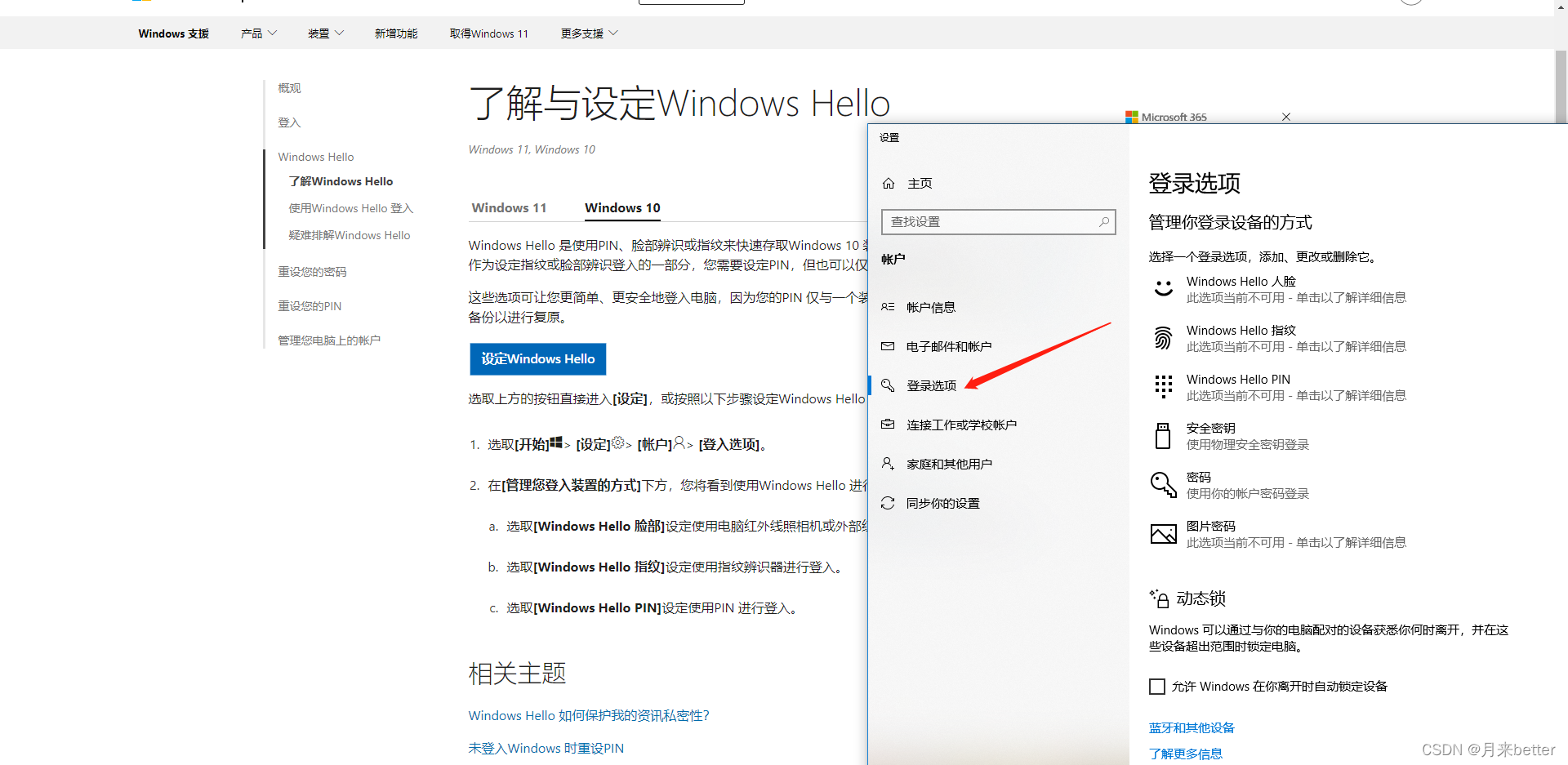Screen dimensions: 1568x765
Task: Select Windows Hello section in sidebar
Action: 316,157
